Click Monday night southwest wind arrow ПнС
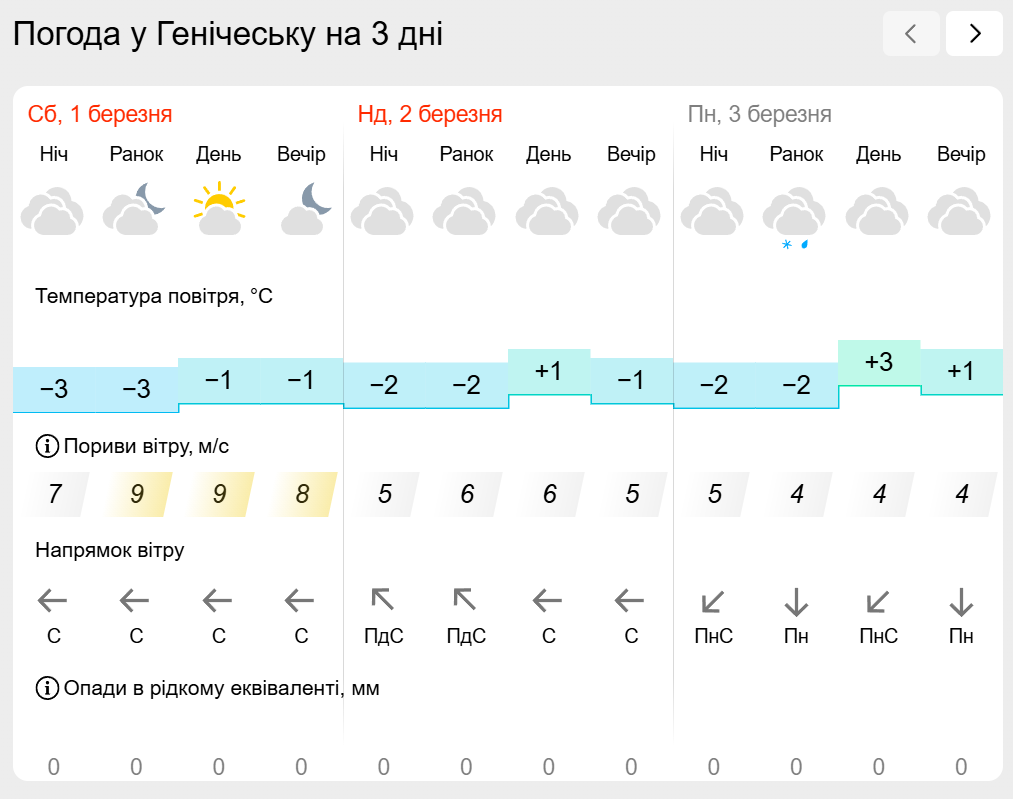This screenshot has width=1013, height=799. [x=713, y=602]
